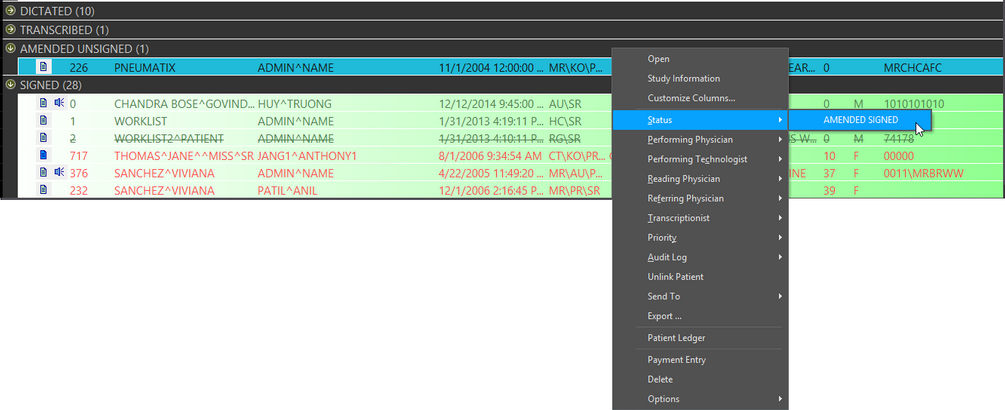Expand the TRANSCRIBED (1) group

(x=10, y=30)
